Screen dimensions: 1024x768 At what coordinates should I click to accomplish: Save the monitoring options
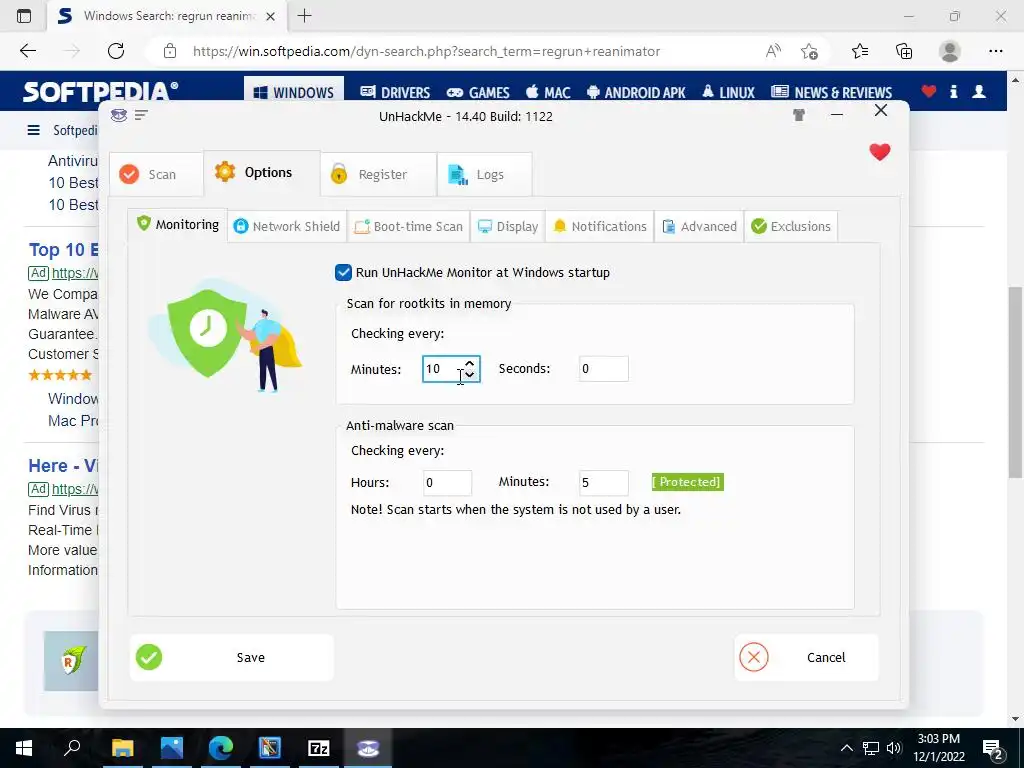232,658
